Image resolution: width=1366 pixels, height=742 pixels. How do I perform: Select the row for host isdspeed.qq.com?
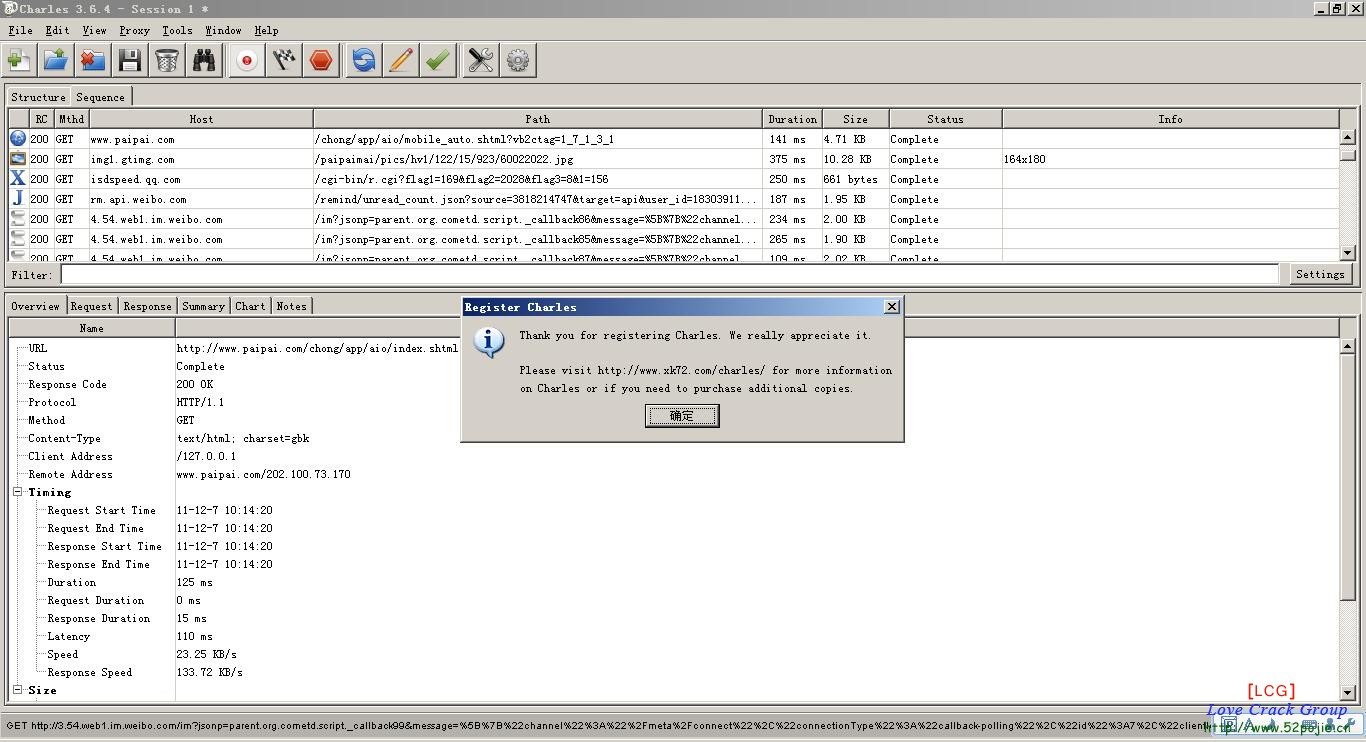pos(674,179)
